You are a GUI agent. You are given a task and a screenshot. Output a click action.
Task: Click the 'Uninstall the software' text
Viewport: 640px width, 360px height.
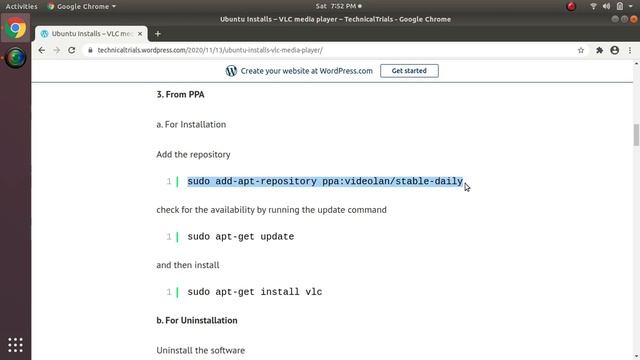tap(201, 350)
